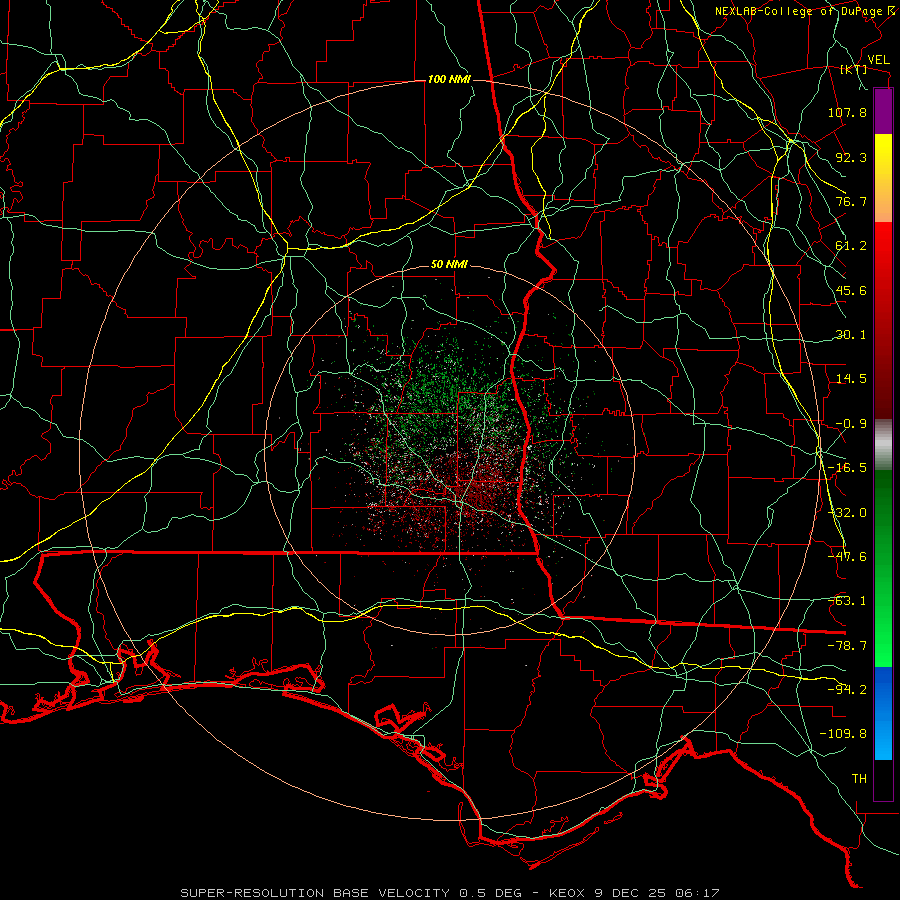This screenshot has width=900, height=900.
Task: Select the -47.6 velocity scale value
Action: (x=847, y=557)
